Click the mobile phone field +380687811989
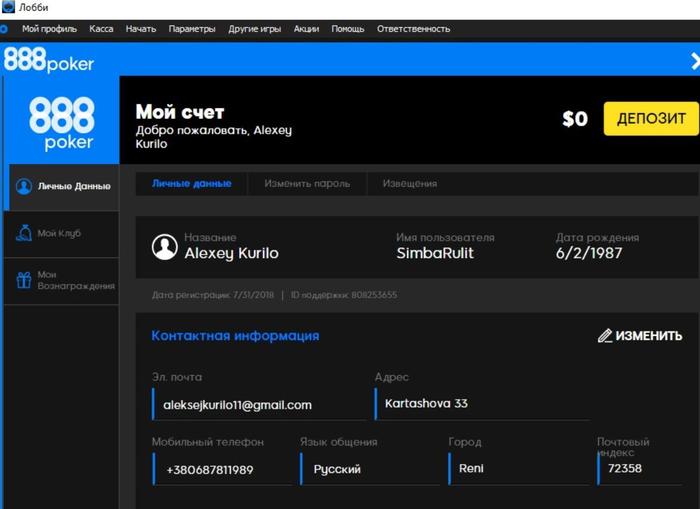 click(222, 469)
